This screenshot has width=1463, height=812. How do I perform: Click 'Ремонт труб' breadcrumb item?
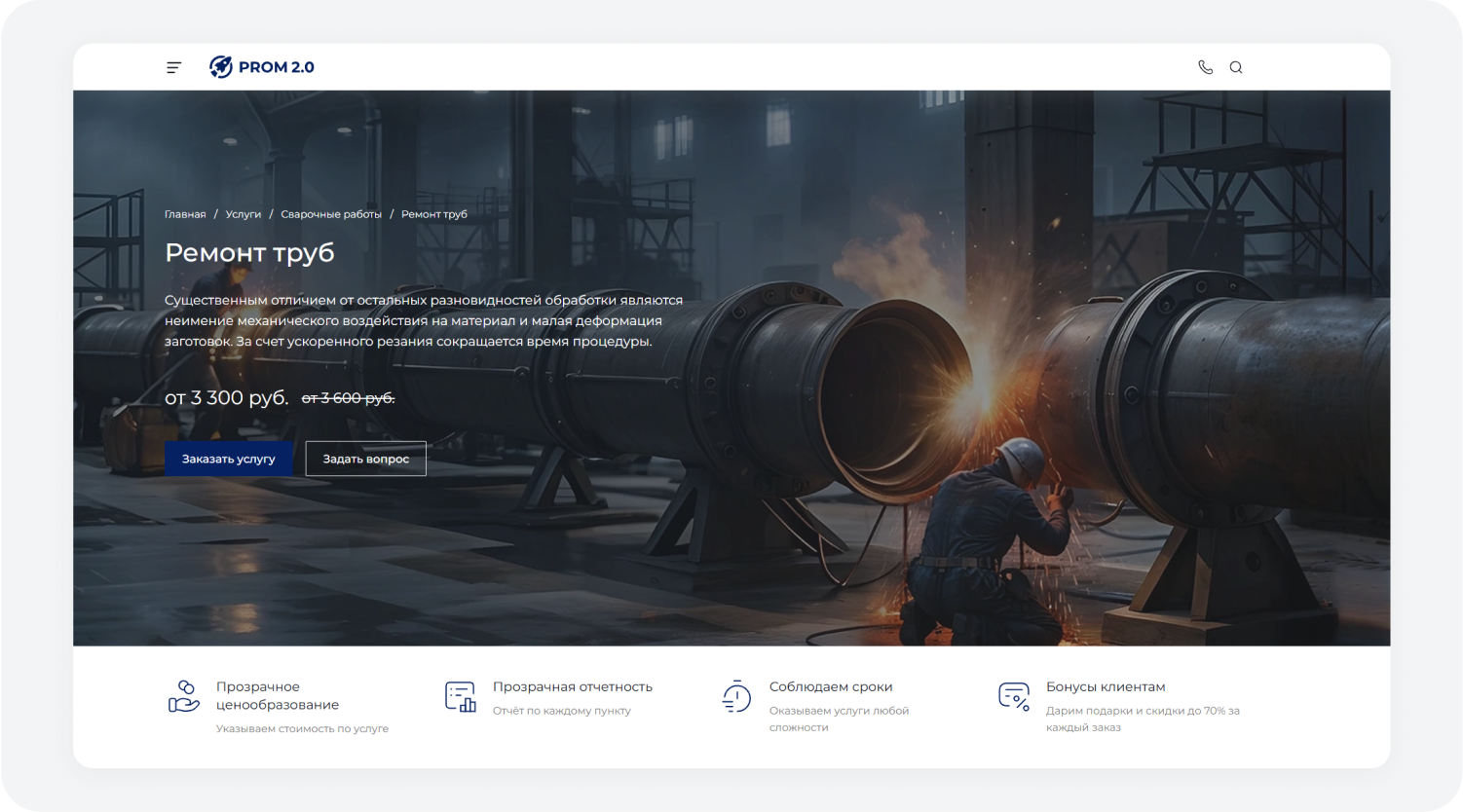434,214
